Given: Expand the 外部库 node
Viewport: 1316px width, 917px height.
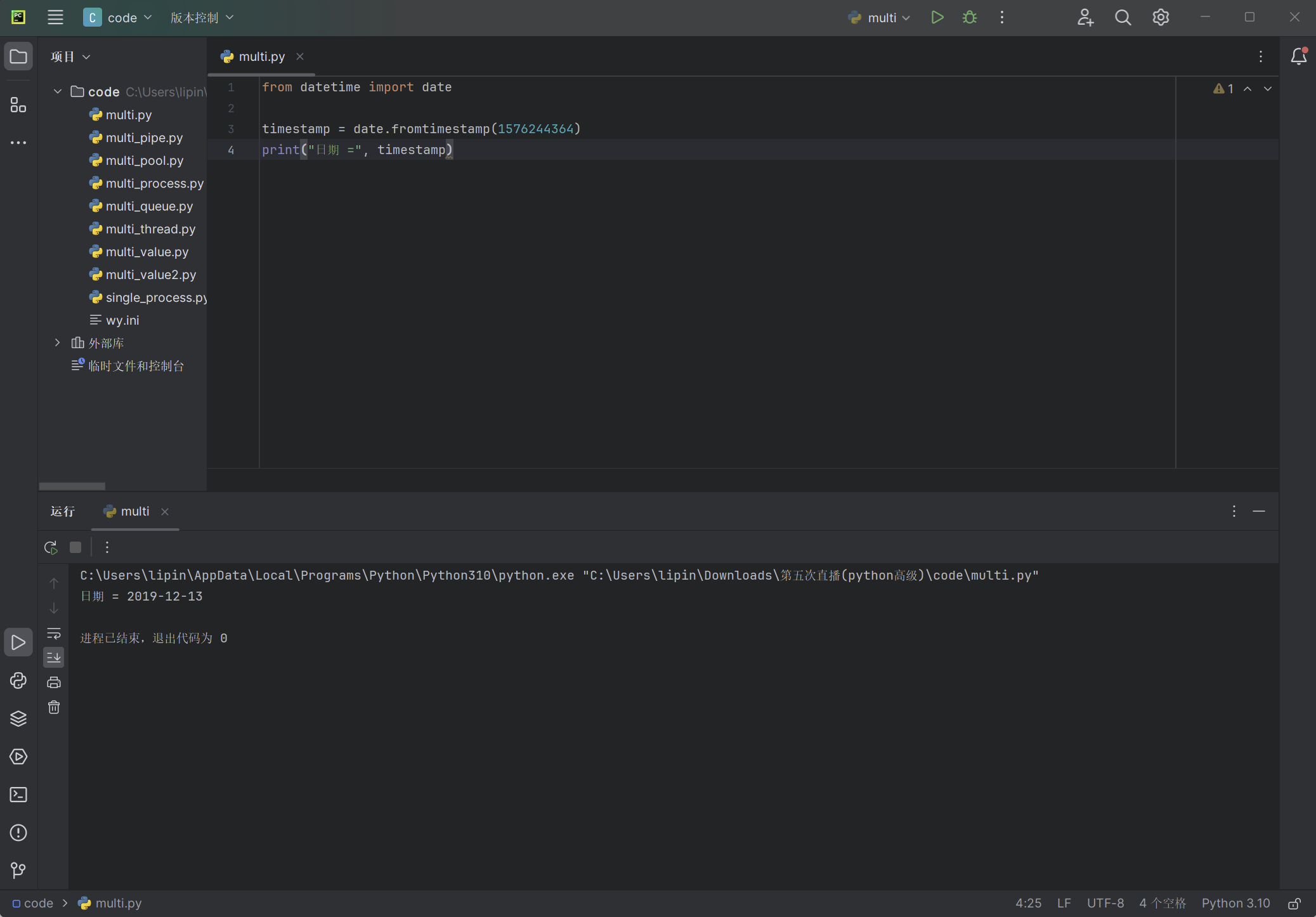Looking at the screenshot, I should point(58,343).
